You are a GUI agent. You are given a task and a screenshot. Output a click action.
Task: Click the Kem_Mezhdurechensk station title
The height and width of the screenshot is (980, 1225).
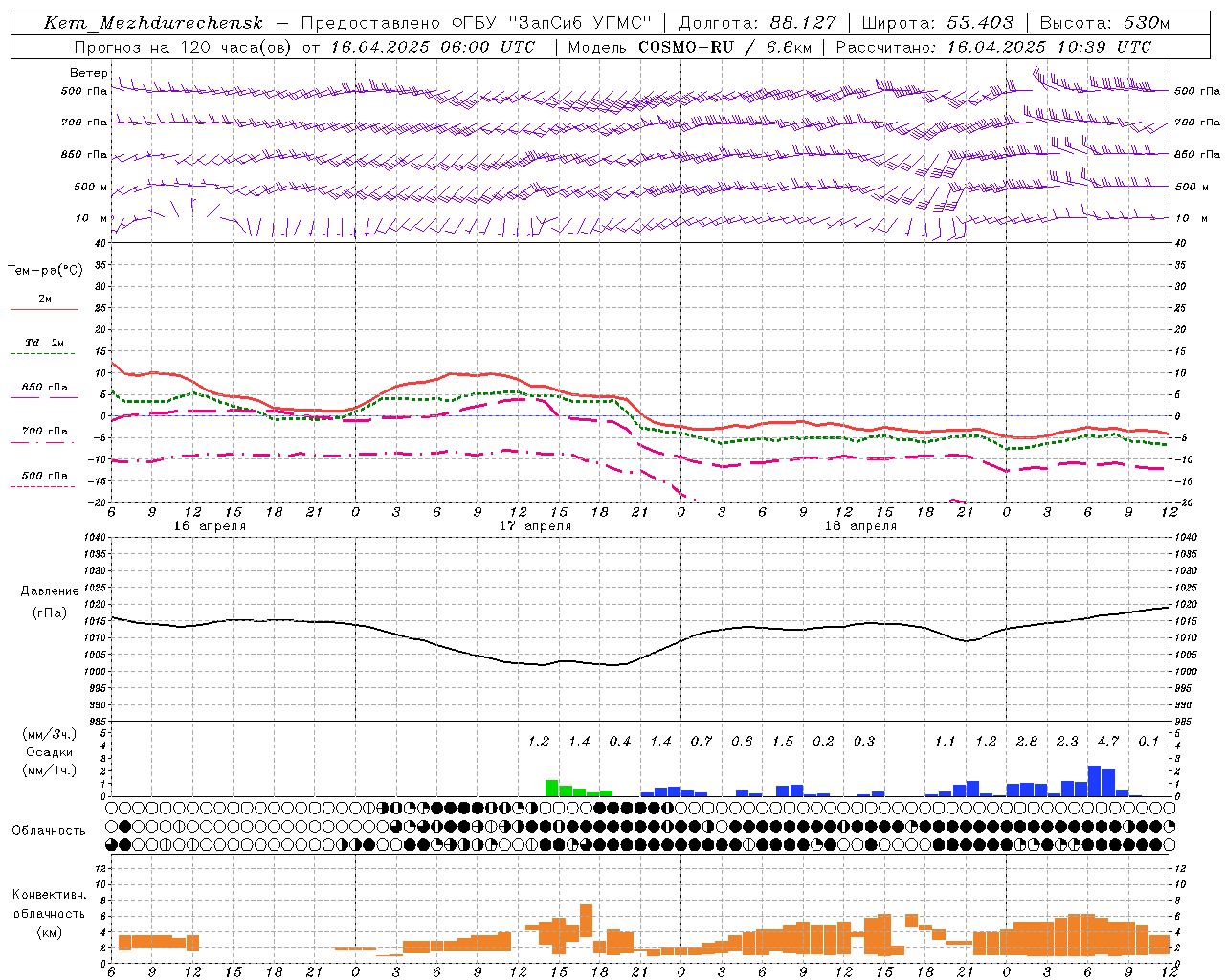coord(153,23)
